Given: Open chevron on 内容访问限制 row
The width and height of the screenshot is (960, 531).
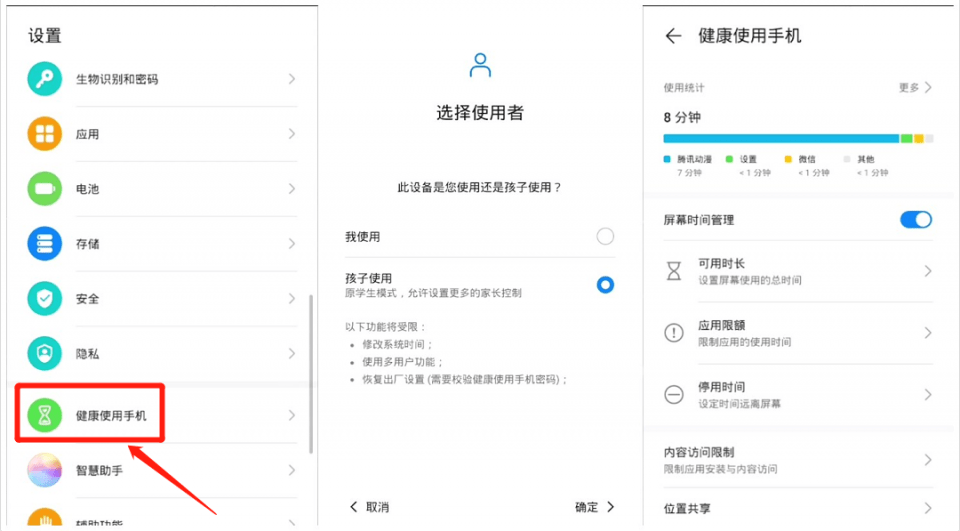Looking at the screenshot, I should pos(928,460).
